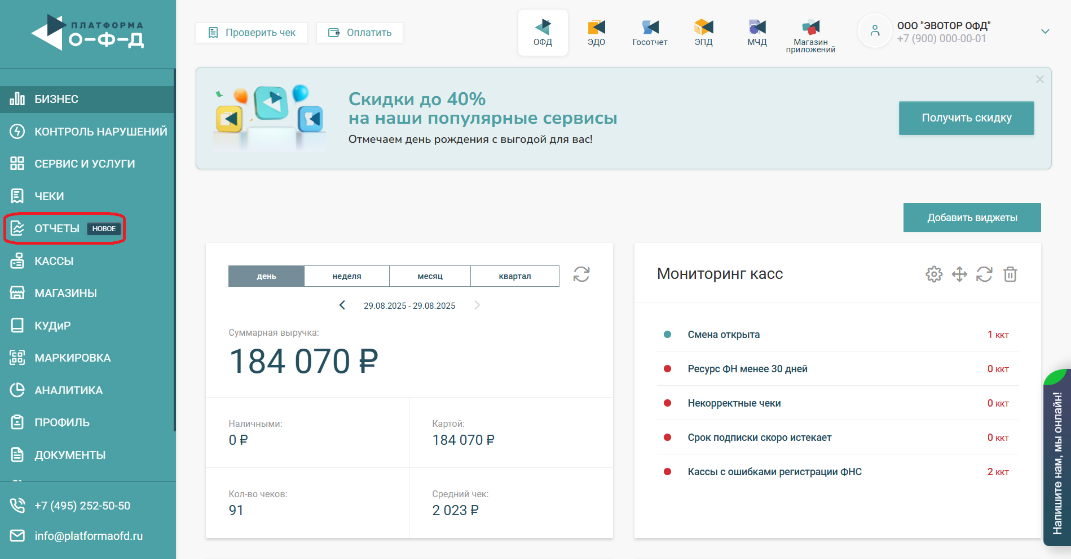
Task: Click the move widget arrows icon
Action: click(x=959, y=274)
